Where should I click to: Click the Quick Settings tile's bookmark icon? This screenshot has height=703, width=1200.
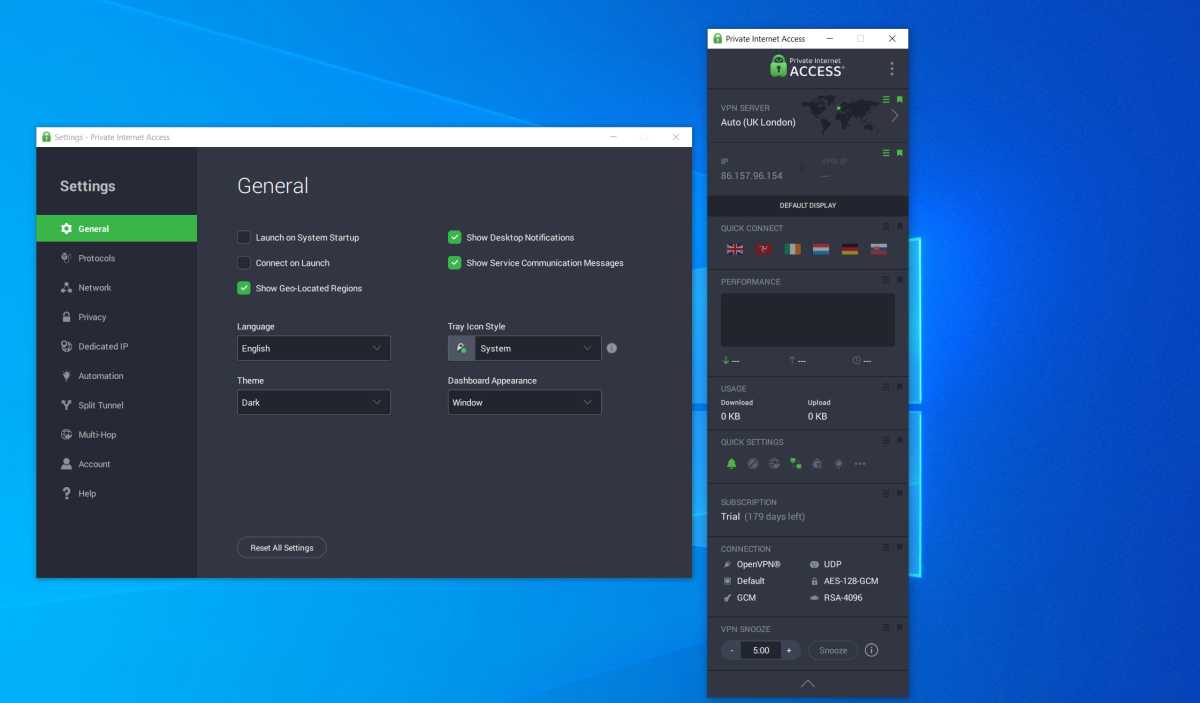[x=900, y=440]
